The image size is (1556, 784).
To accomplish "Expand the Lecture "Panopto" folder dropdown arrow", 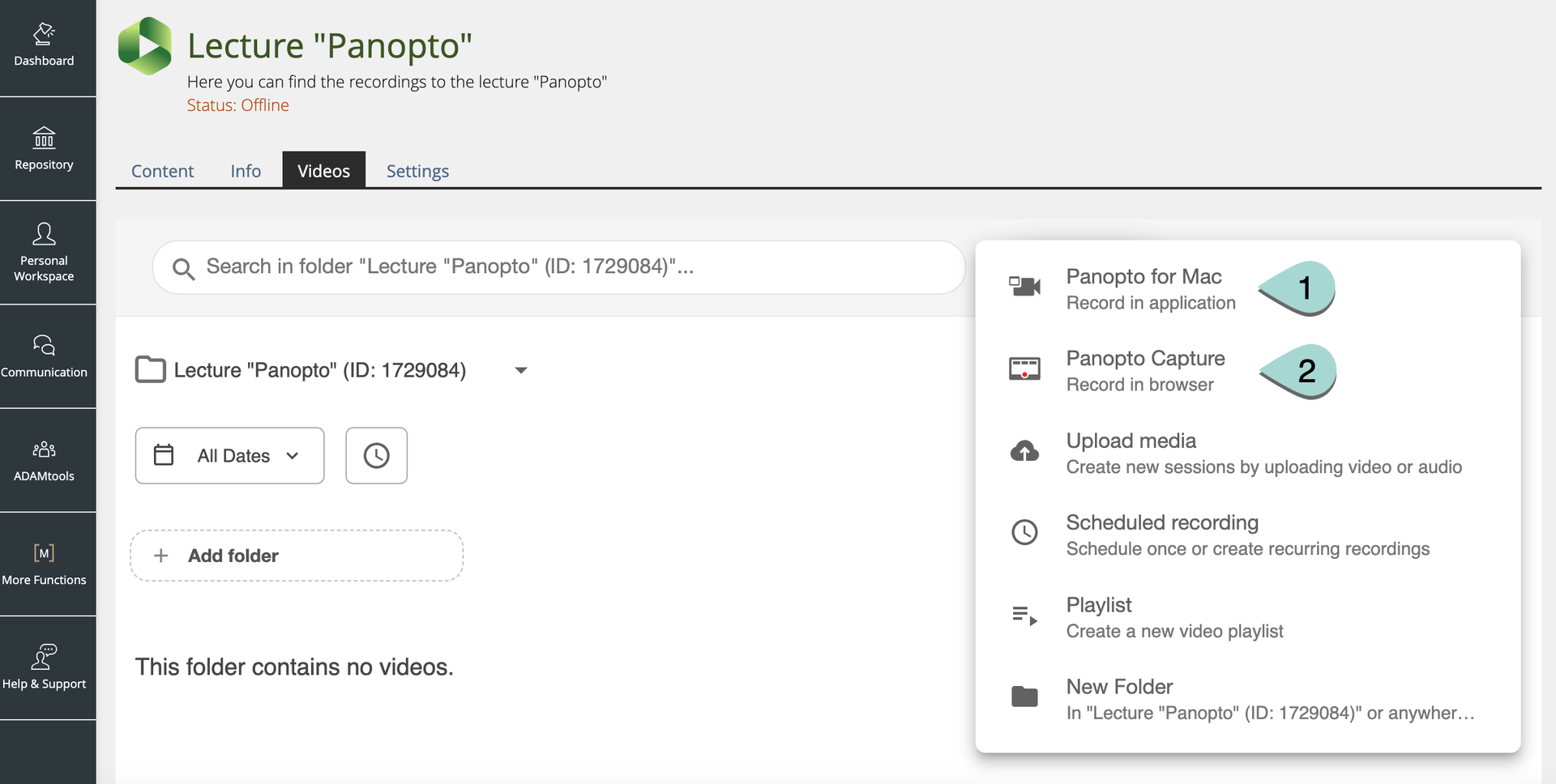I will (521, 370).
